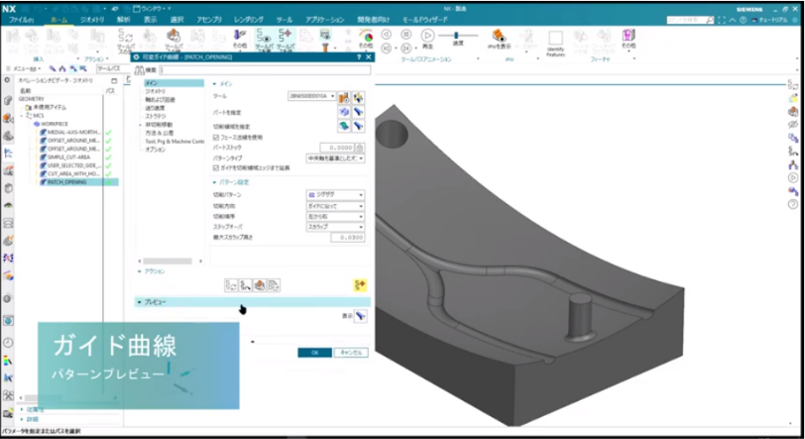The width and height of the screenshot is (805, 439).
Task: Click the settings gear at top of left sidebar
Action: tap(7, 81)
